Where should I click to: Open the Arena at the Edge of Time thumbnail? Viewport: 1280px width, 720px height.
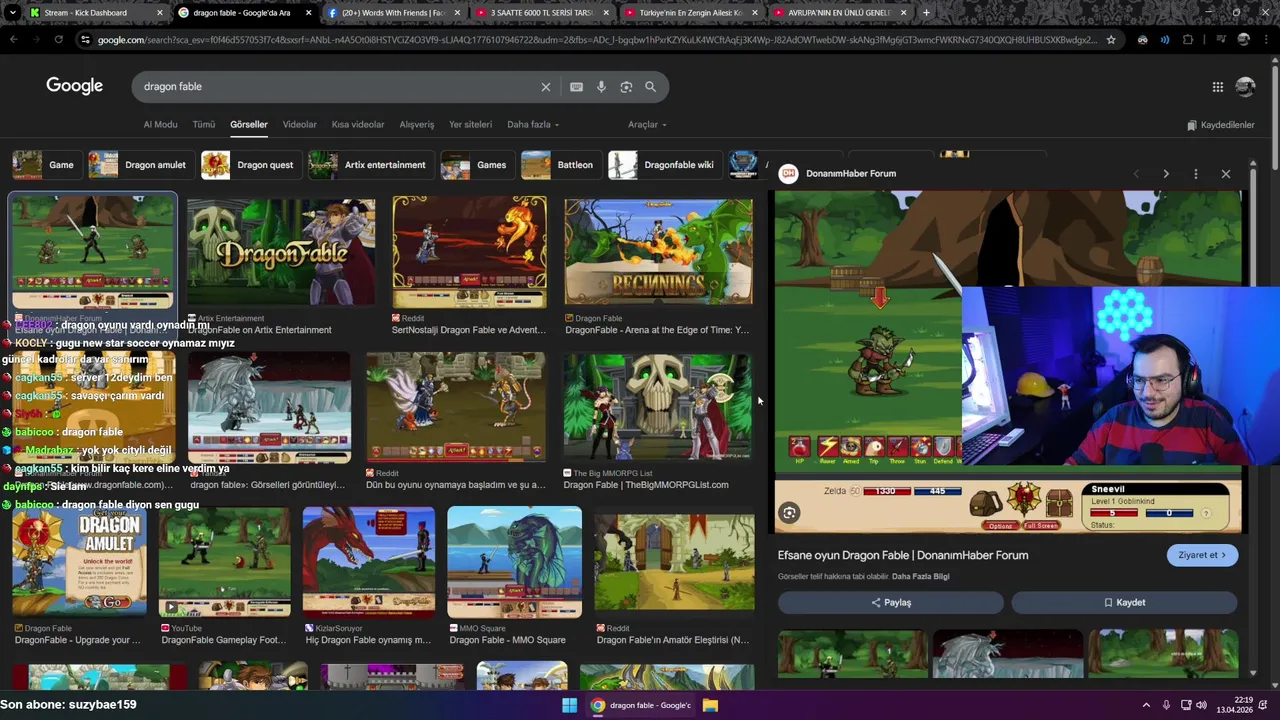coord(658,251)
